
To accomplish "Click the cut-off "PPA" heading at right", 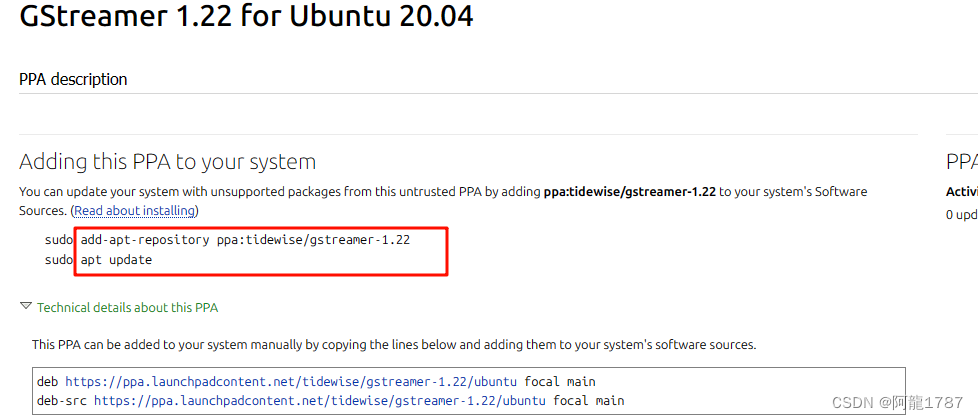I will click(x=962, y=162).
